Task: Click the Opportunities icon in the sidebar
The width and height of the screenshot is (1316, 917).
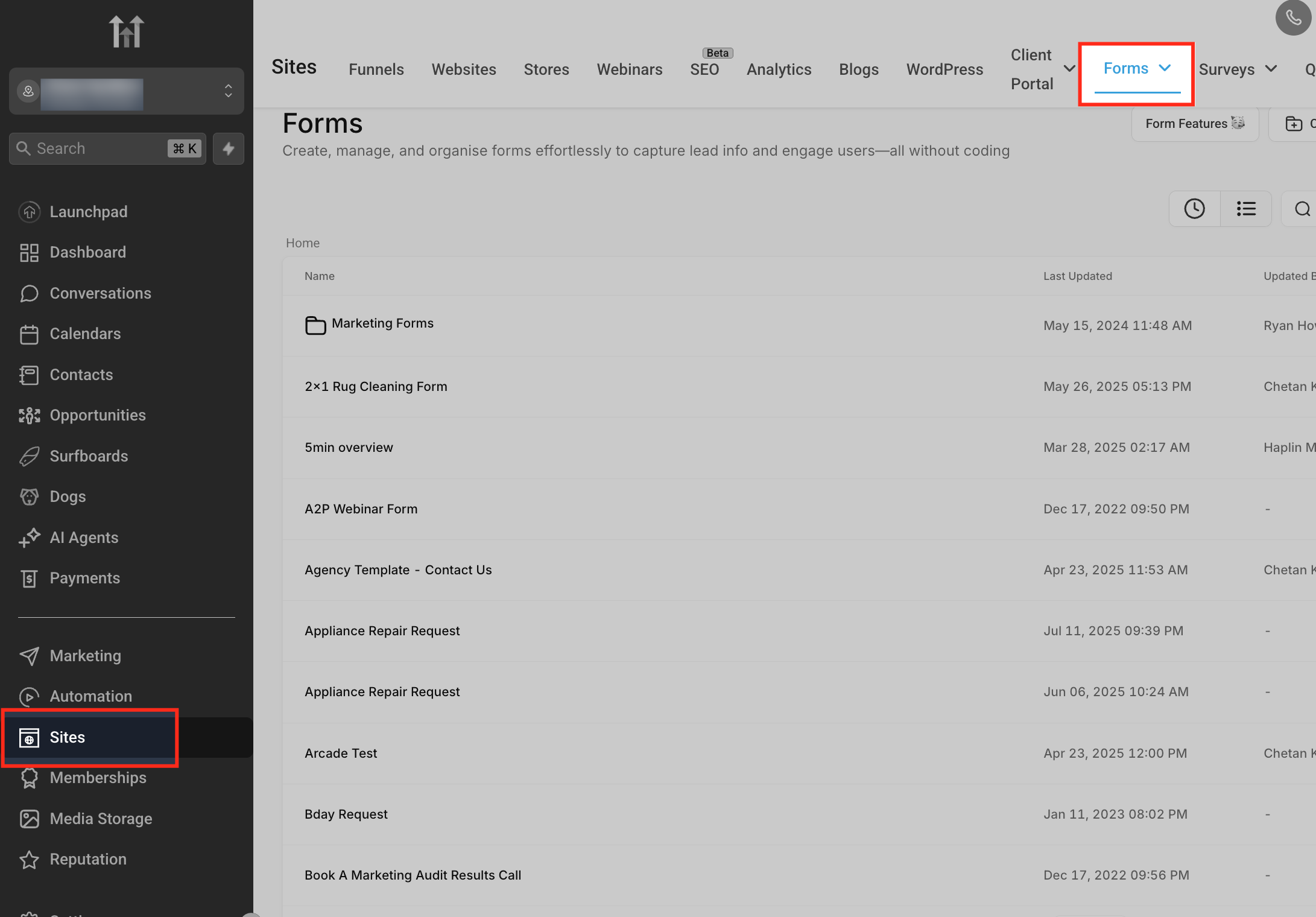Action: click(30, 415)
